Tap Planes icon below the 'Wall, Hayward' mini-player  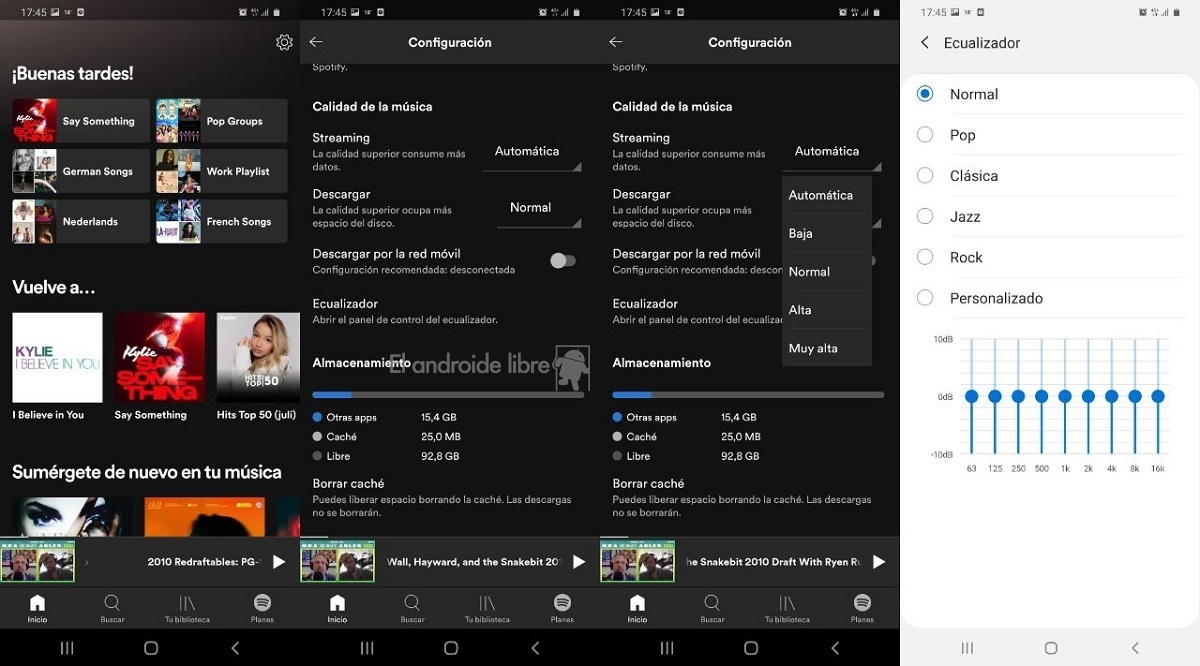pyautogui.click(x=562, y=608)
